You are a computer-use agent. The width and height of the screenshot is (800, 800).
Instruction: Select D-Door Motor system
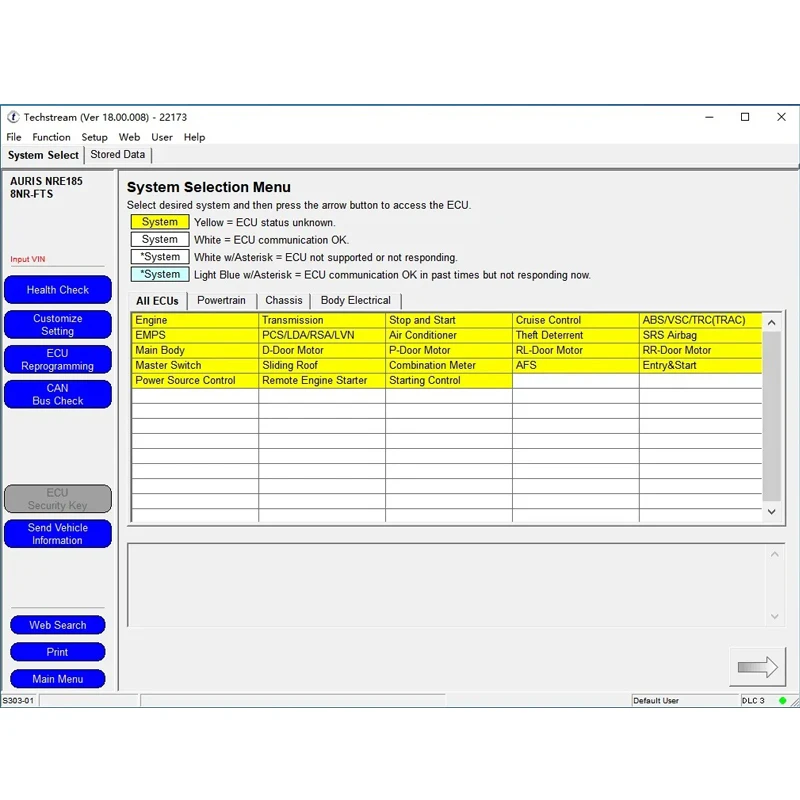(322, 351)
